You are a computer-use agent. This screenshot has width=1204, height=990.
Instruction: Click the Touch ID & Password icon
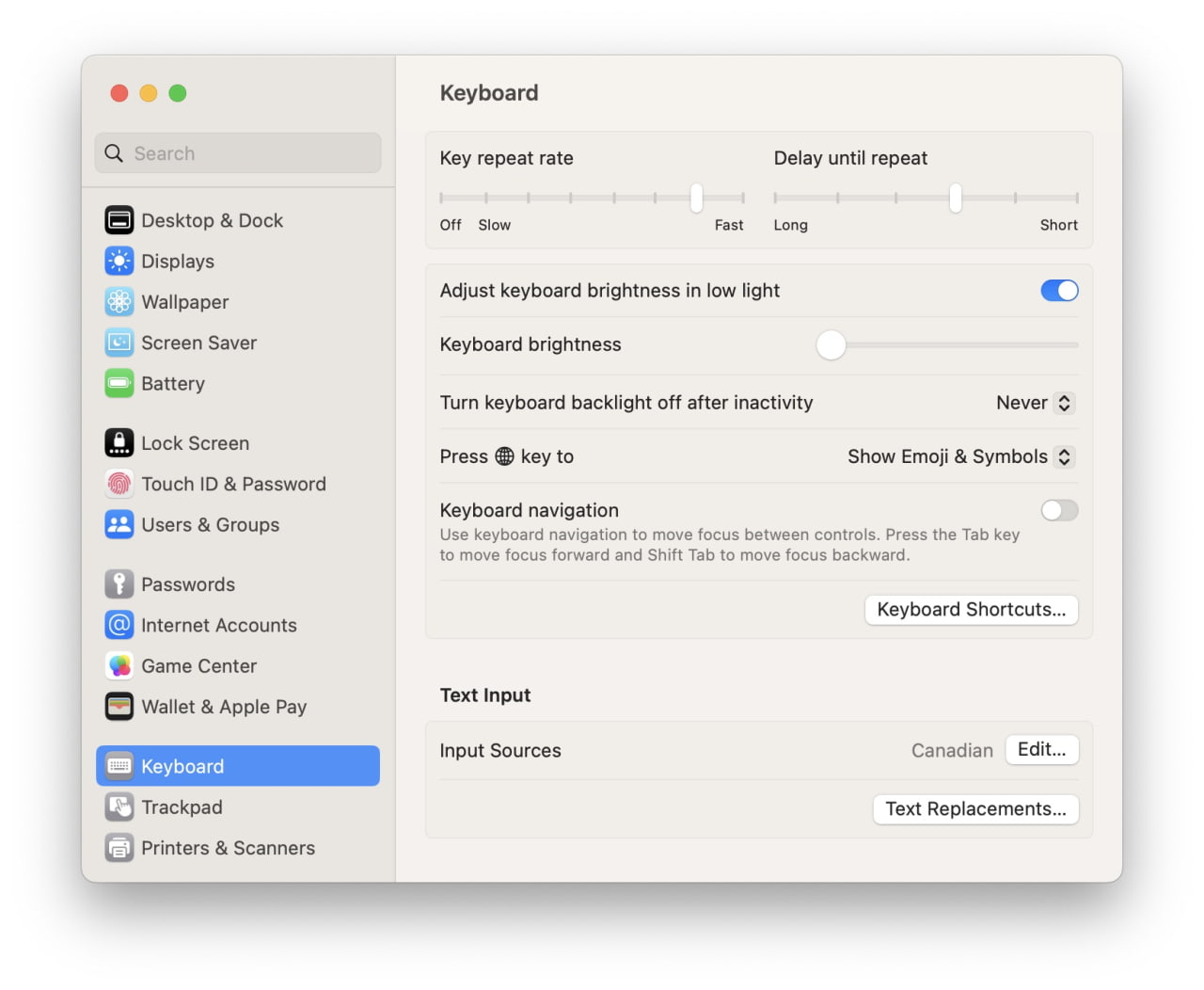click(119, 484)
